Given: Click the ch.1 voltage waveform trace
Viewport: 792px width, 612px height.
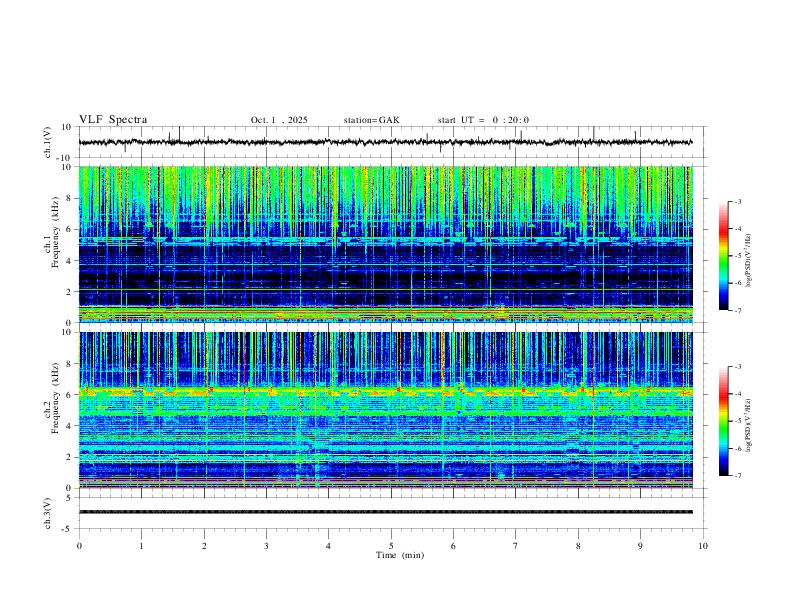Looking at the screenshot, I should 386,142.
